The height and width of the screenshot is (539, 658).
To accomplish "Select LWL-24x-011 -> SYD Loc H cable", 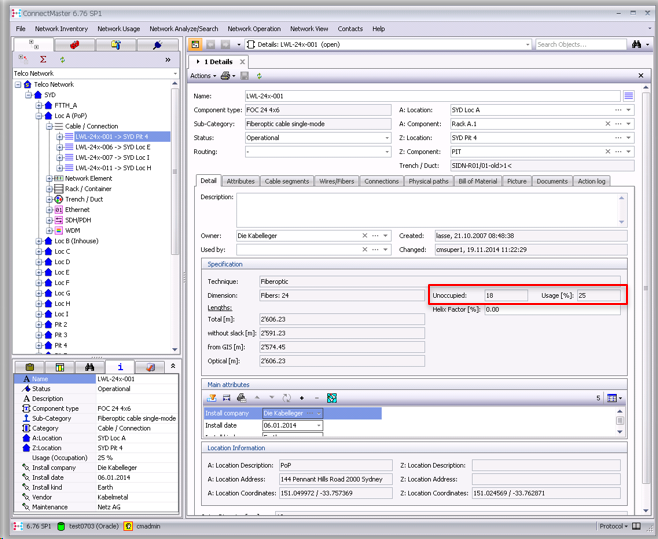I will tap(113, 168).
